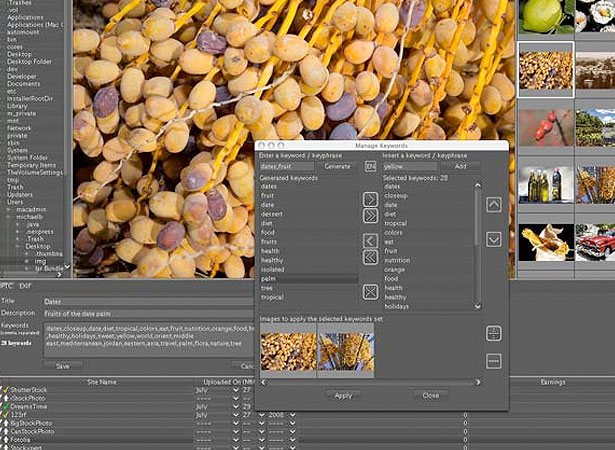The image size is (615, 450).
Task: Click Fotolia upload arrow icon
Action: (5, 439)
